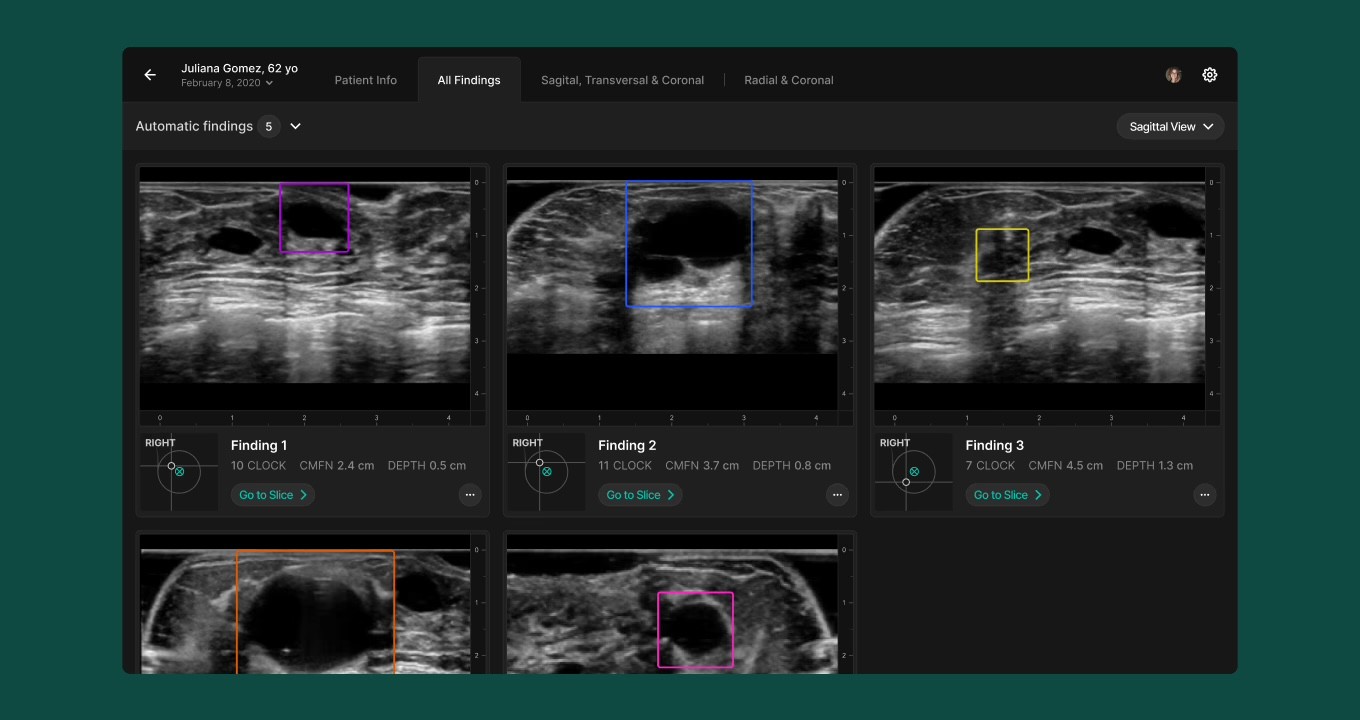Expand the Automatic findings chevron
The width and height of the screenshot is (1360, 720).
click(x=295, y=126)
